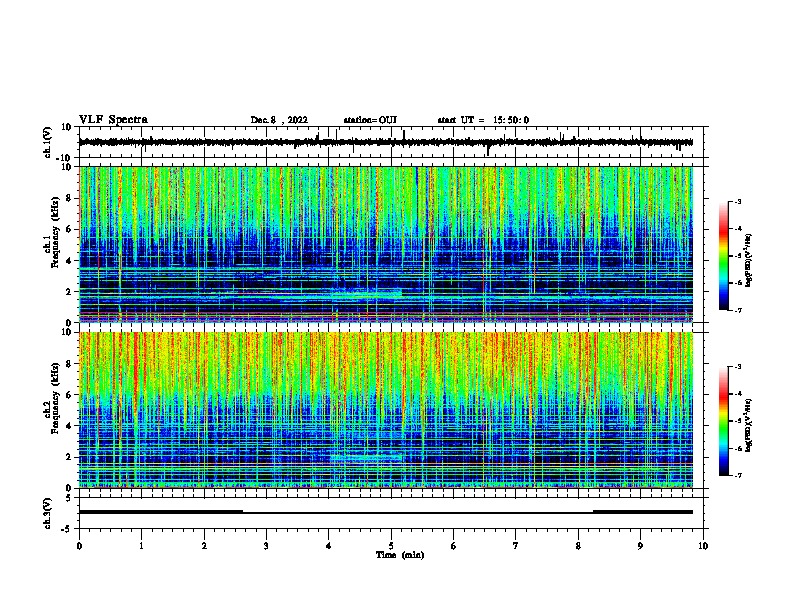The height and width of the screenshot is (612, 792).
Task: Select the "start UT = 15:50: 0" text
Action: (483, 120)
